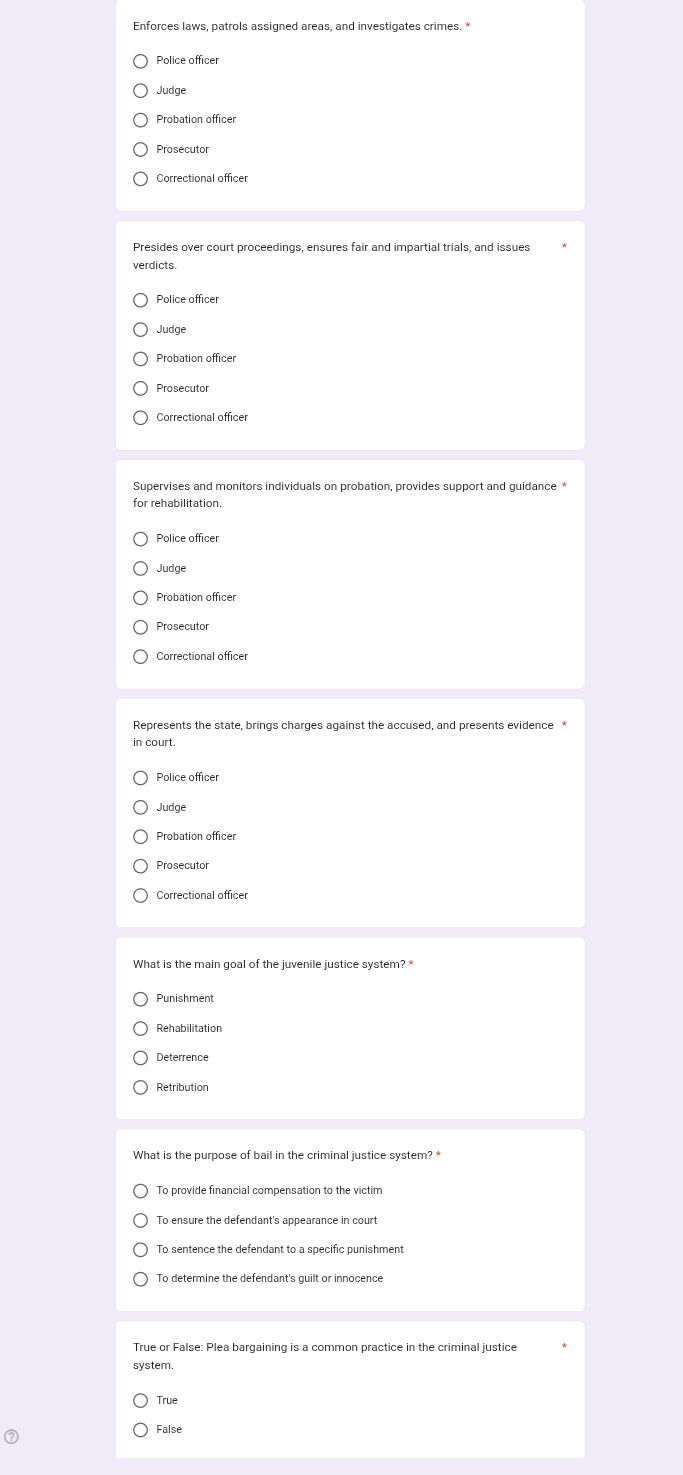The width and height of the screenshot is (683, 1475).
Task: Mark True for the plea bargaining question
Action: 141,1401
